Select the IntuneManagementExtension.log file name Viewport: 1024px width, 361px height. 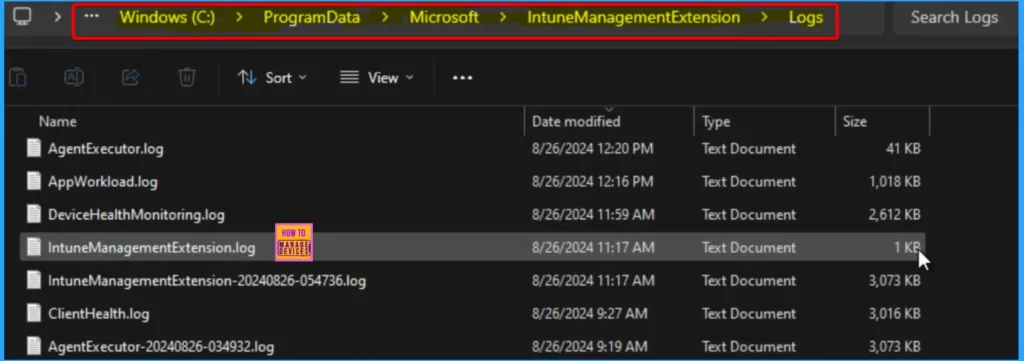pyautogui.click(x=152, y=248)
